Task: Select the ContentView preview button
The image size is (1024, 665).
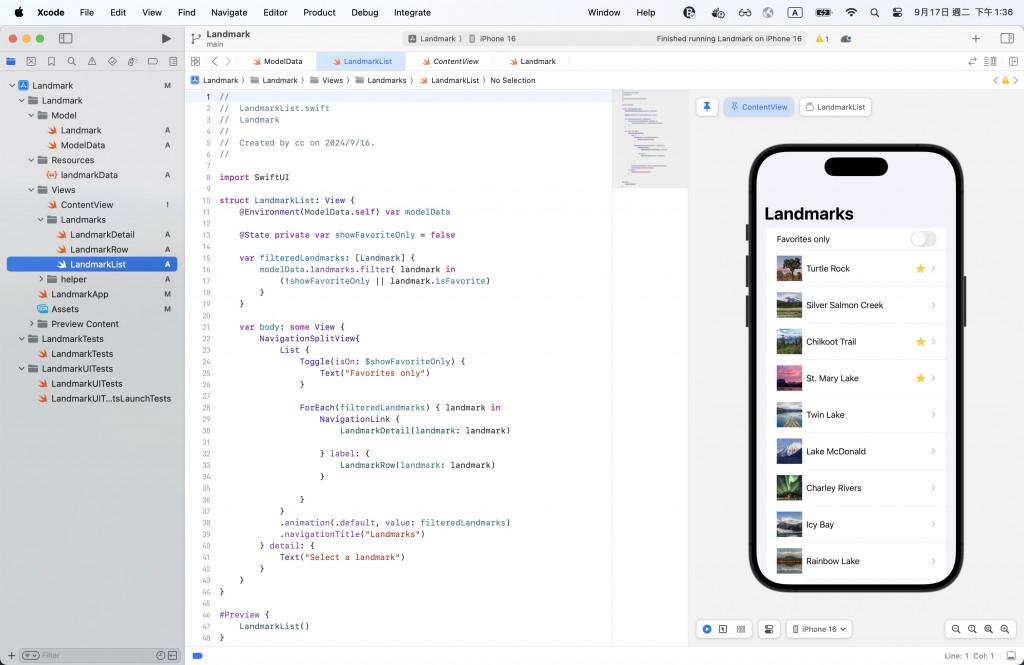Action: (x=759, y=107)
